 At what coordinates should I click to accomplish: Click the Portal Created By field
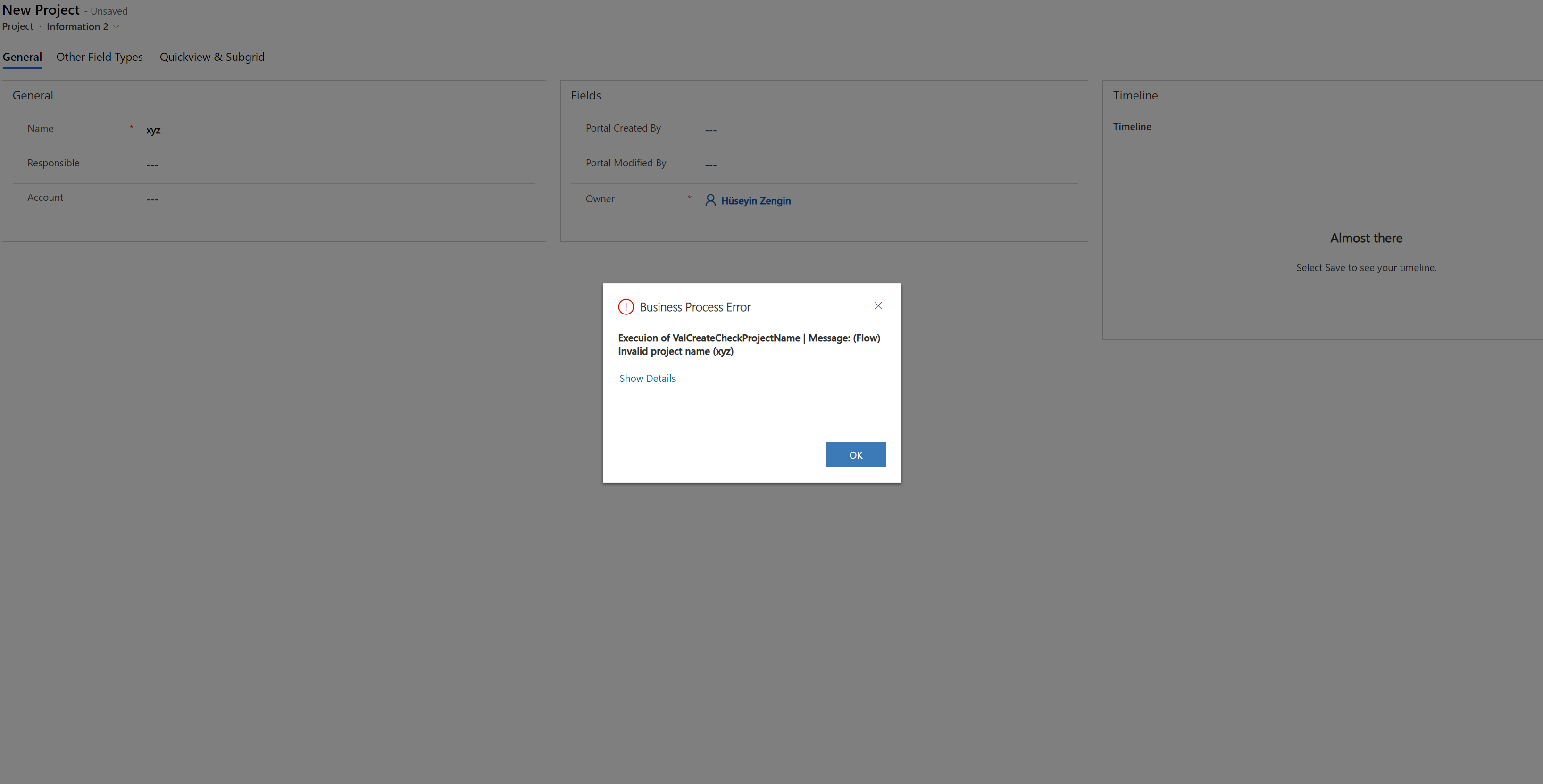[x=710, y=130]
